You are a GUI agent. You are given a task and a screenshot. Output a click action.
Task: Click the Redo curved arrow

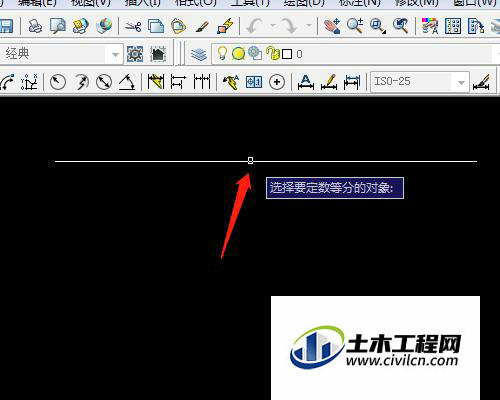288,26
